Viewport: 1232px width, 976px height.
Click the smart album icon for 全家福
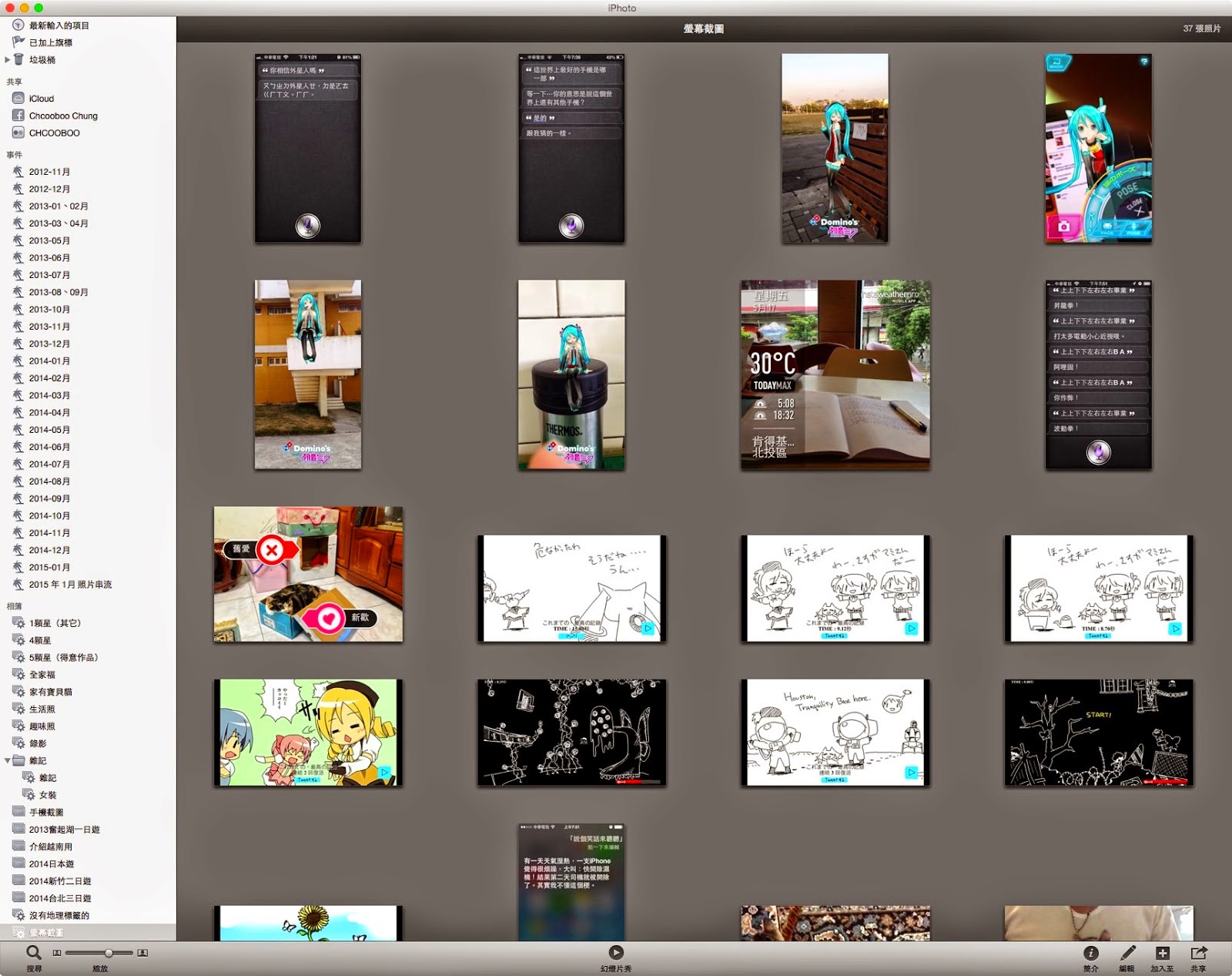[18, 674]
